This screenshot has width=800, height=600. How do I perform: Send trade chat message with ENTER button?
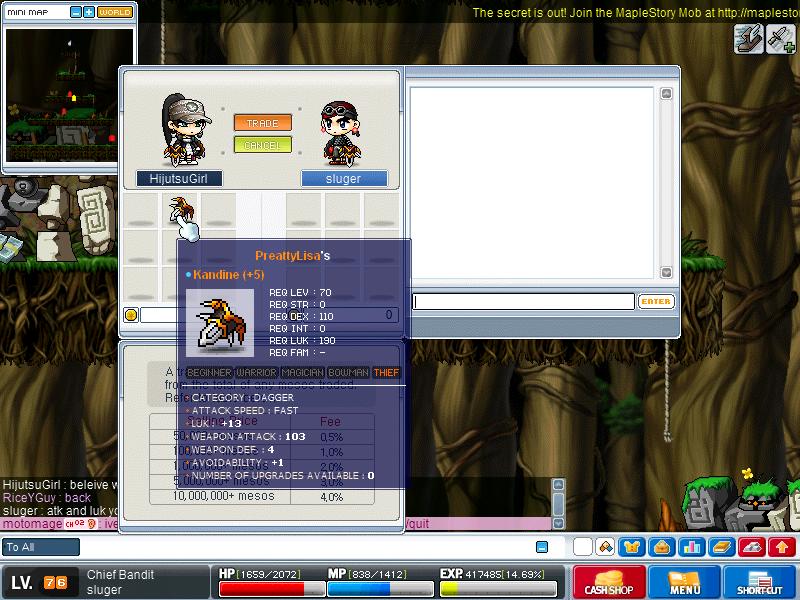tap(656, 302)
